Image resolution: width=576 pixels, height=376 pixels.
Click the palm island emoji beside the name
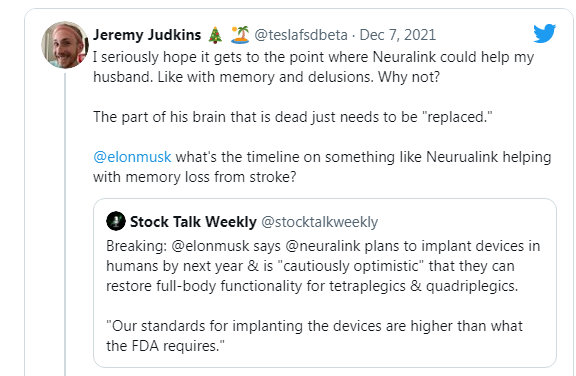240,35
